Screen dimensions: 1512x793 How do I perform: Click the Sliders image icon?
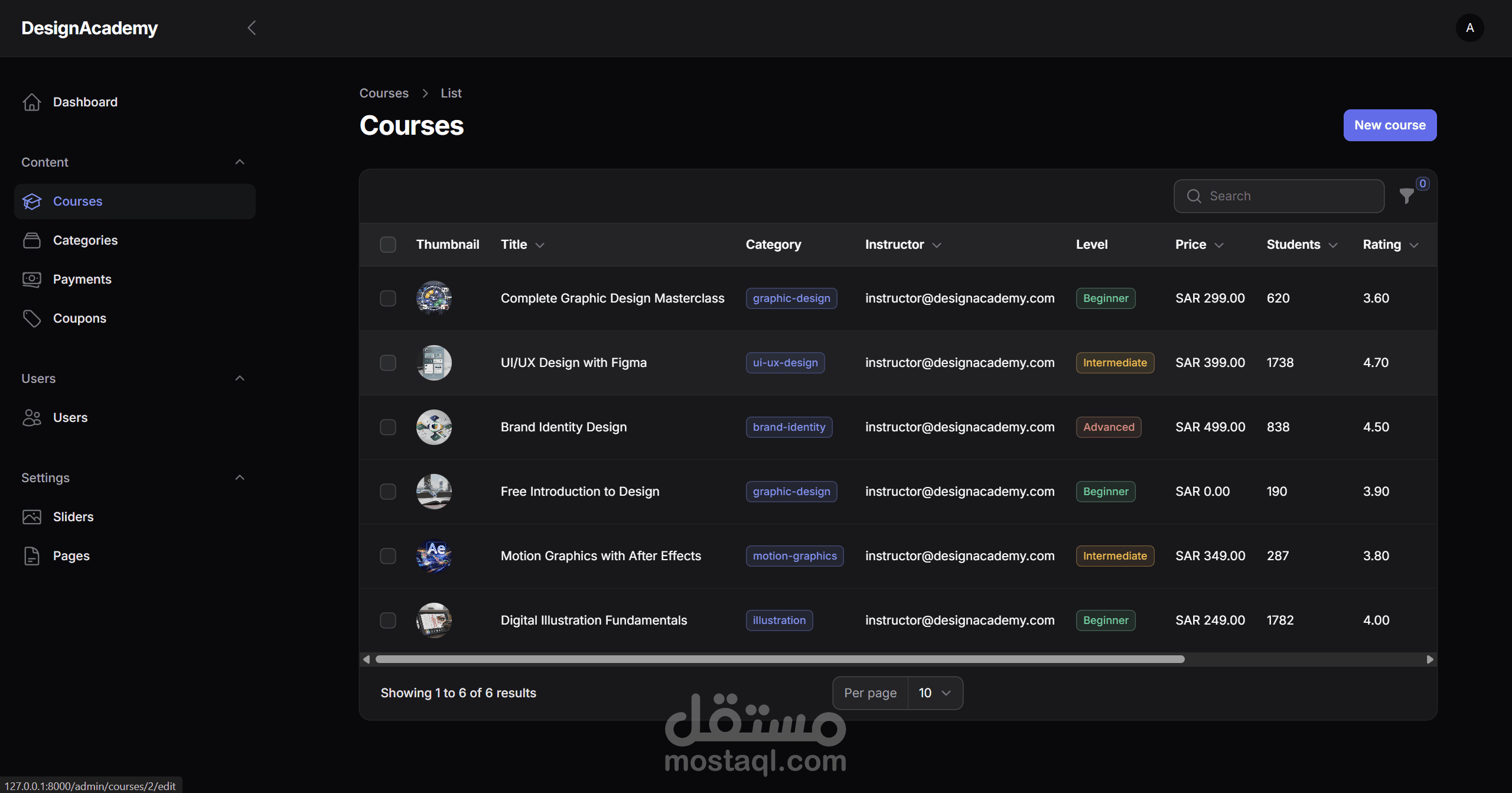32,517
